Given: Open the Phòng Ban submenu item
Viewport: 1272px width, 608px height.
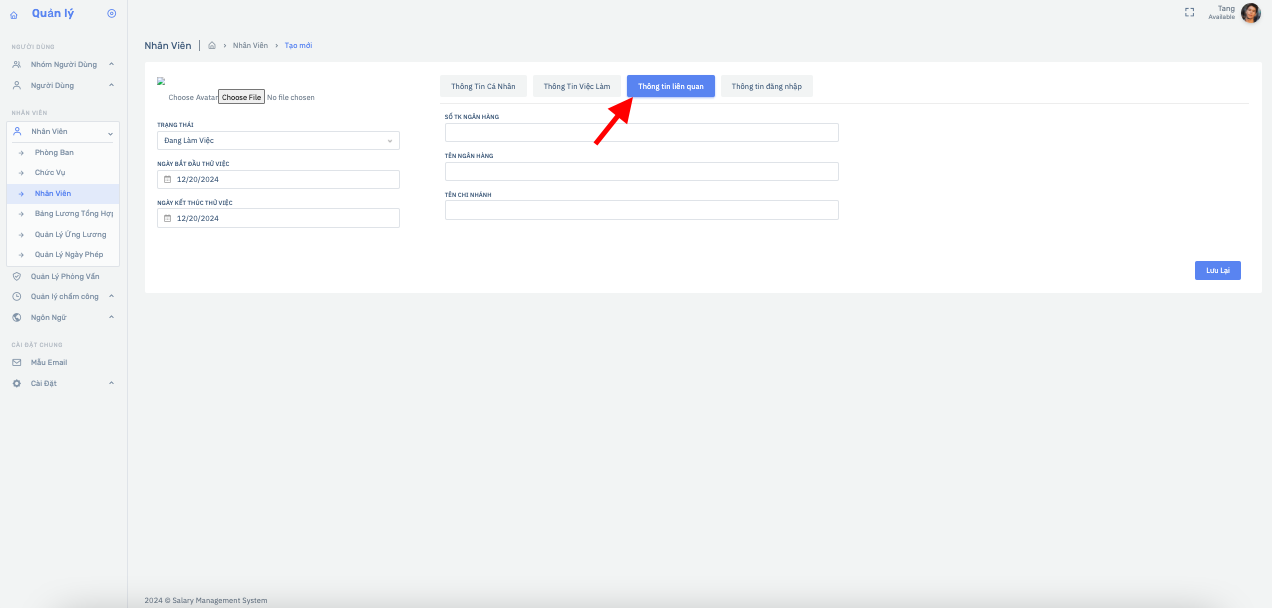Looking at the screenshot, I should [x=54, y=152].
